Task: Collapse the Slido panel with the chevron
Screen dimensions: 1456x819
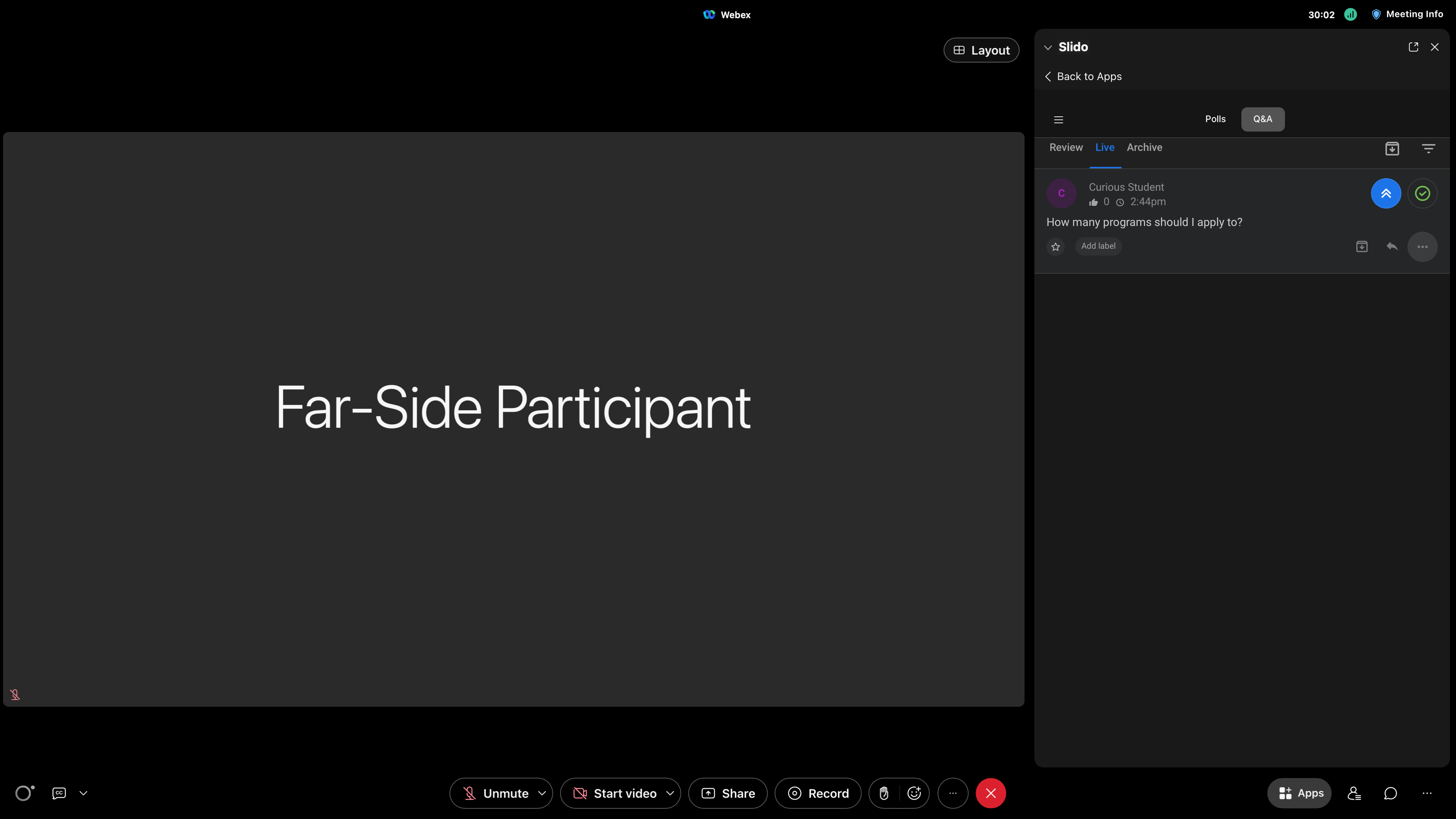Action: (1048, 47)
